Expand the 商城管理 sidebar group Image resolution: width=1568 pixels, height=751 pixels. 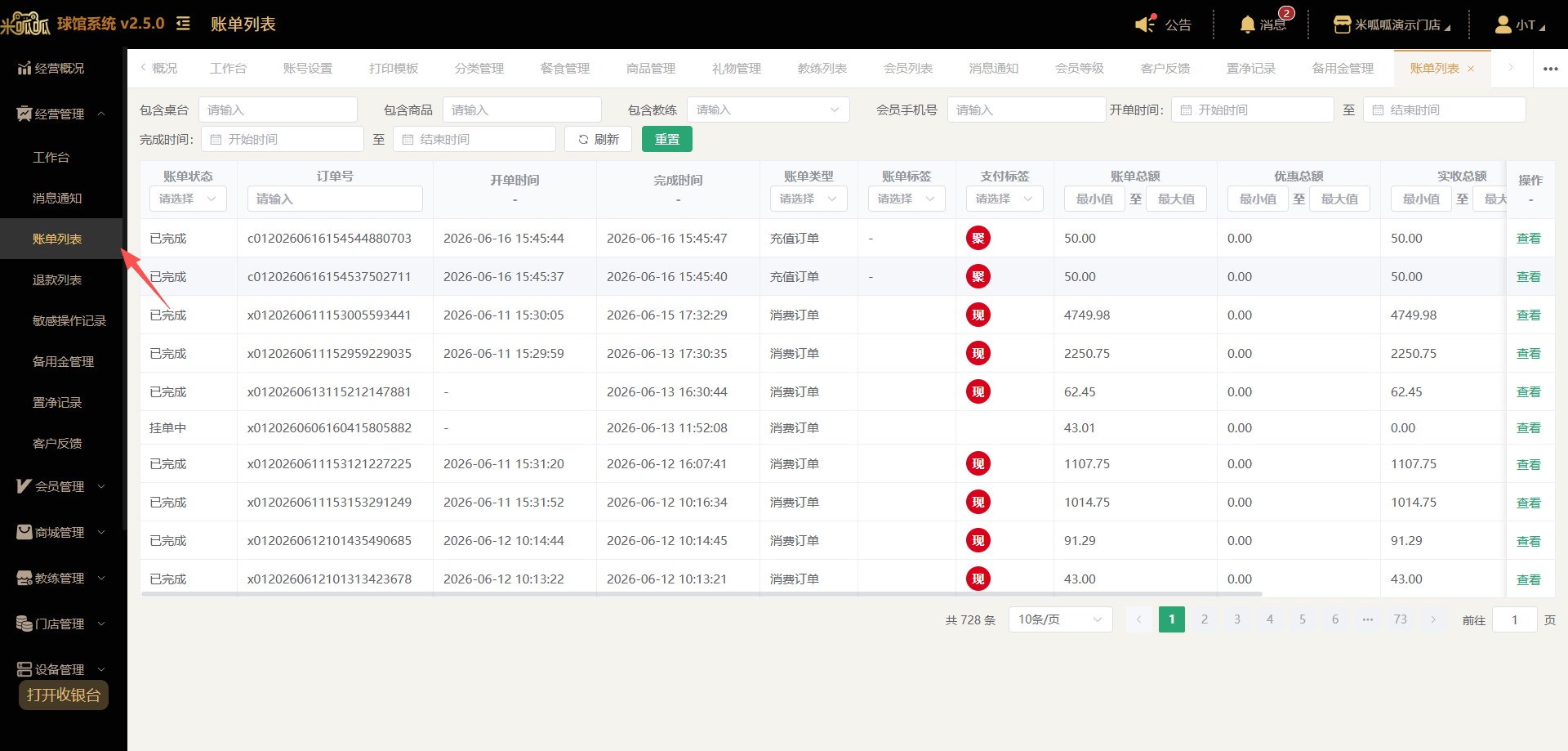click(x=61, y=532)
